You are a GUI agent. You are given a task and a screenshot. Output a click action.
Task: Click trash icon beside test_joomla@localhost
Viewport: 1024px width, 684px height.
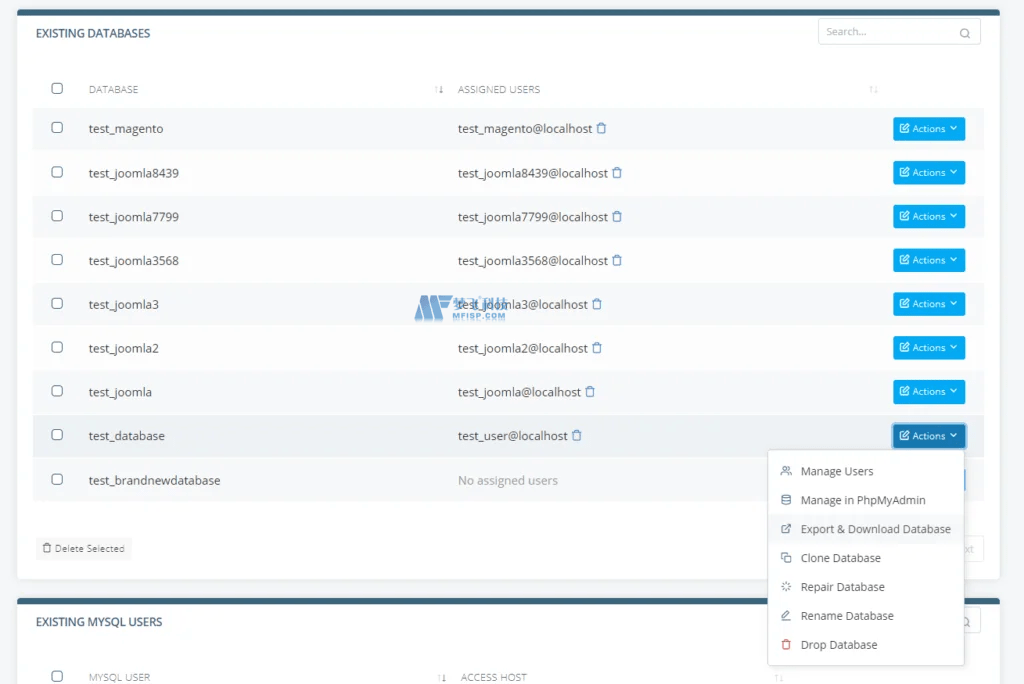coord(590,392)
